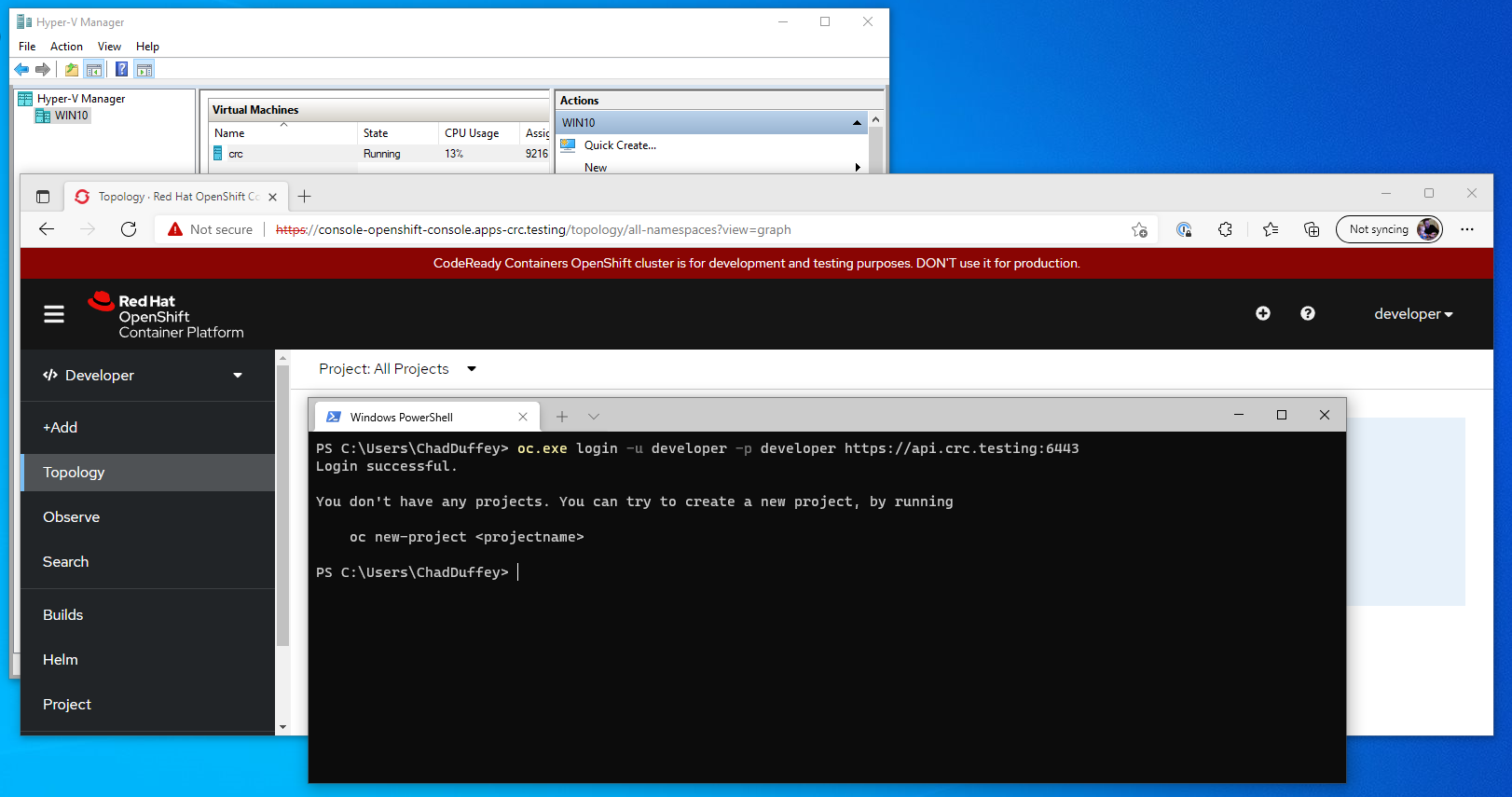
Task: Click the plus import icon in OpenShift header
Action: point(1263,313)
